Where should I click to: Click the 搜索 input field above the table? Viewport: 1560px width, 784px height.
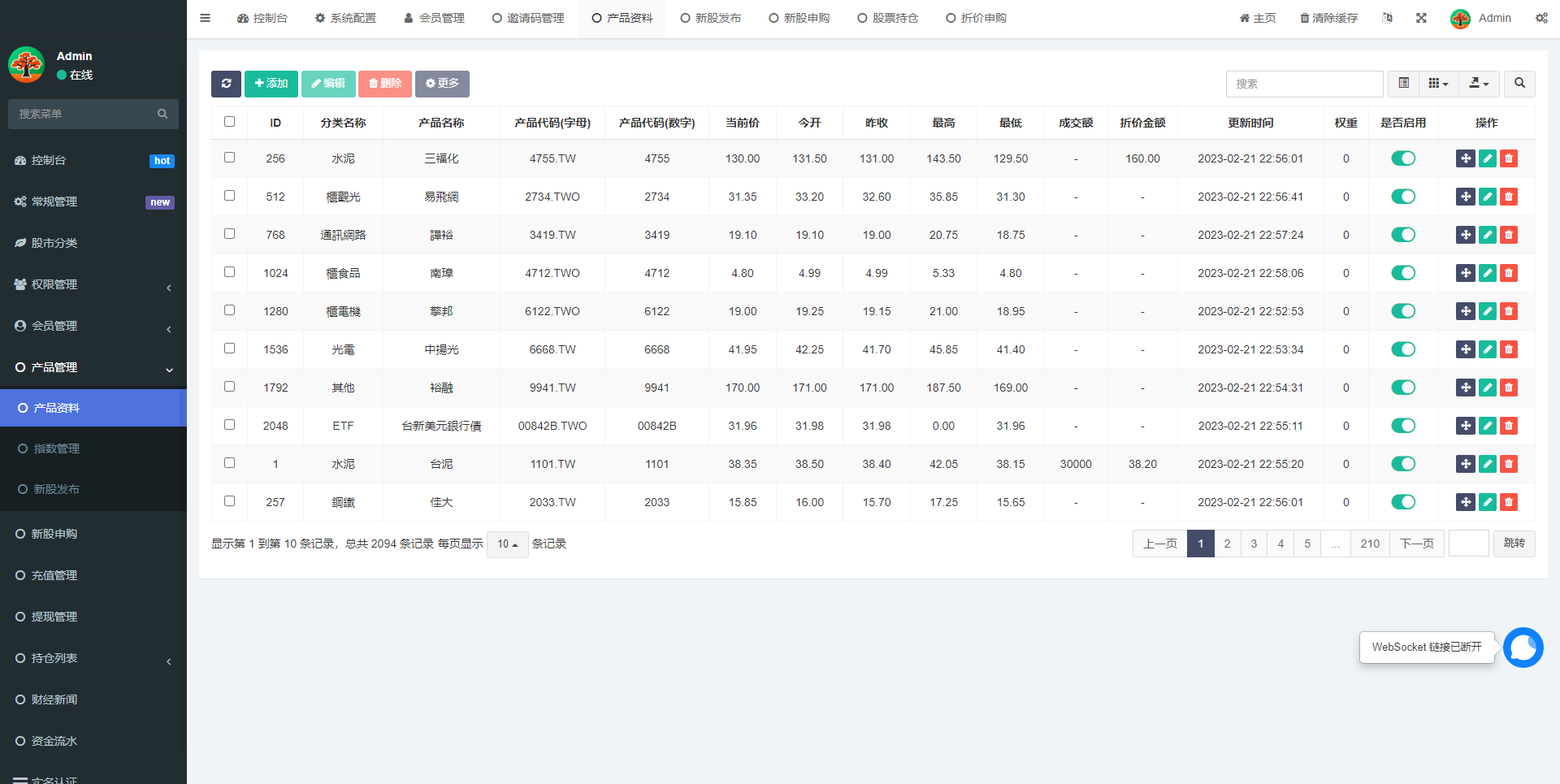[x=1303, y=84]
